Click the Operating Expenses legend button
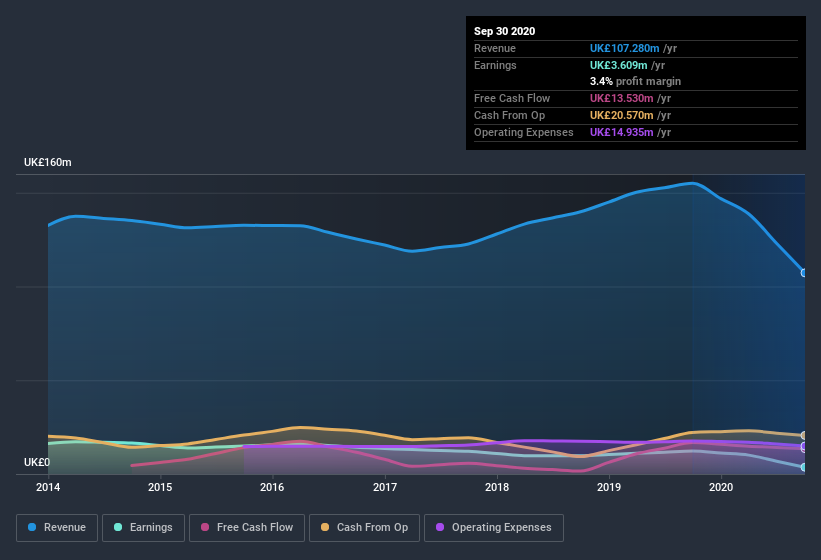821x560 pixels. click(493, 527)
